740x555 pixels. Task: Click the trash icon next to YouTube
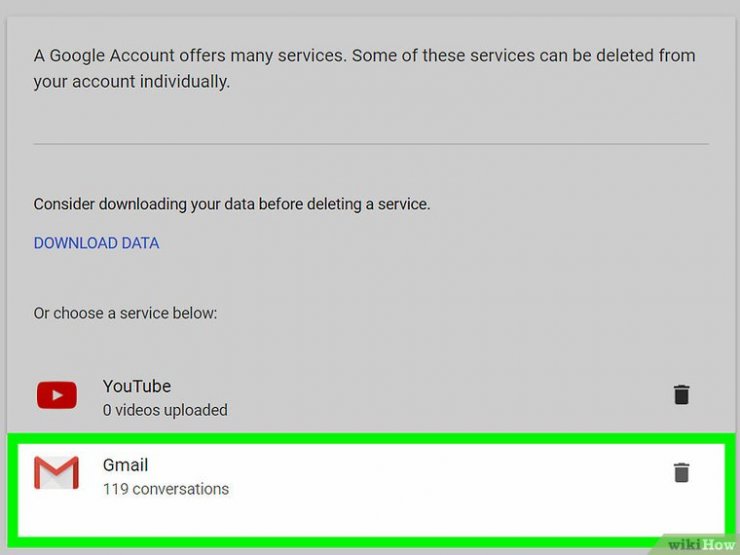tap(681, 394)
